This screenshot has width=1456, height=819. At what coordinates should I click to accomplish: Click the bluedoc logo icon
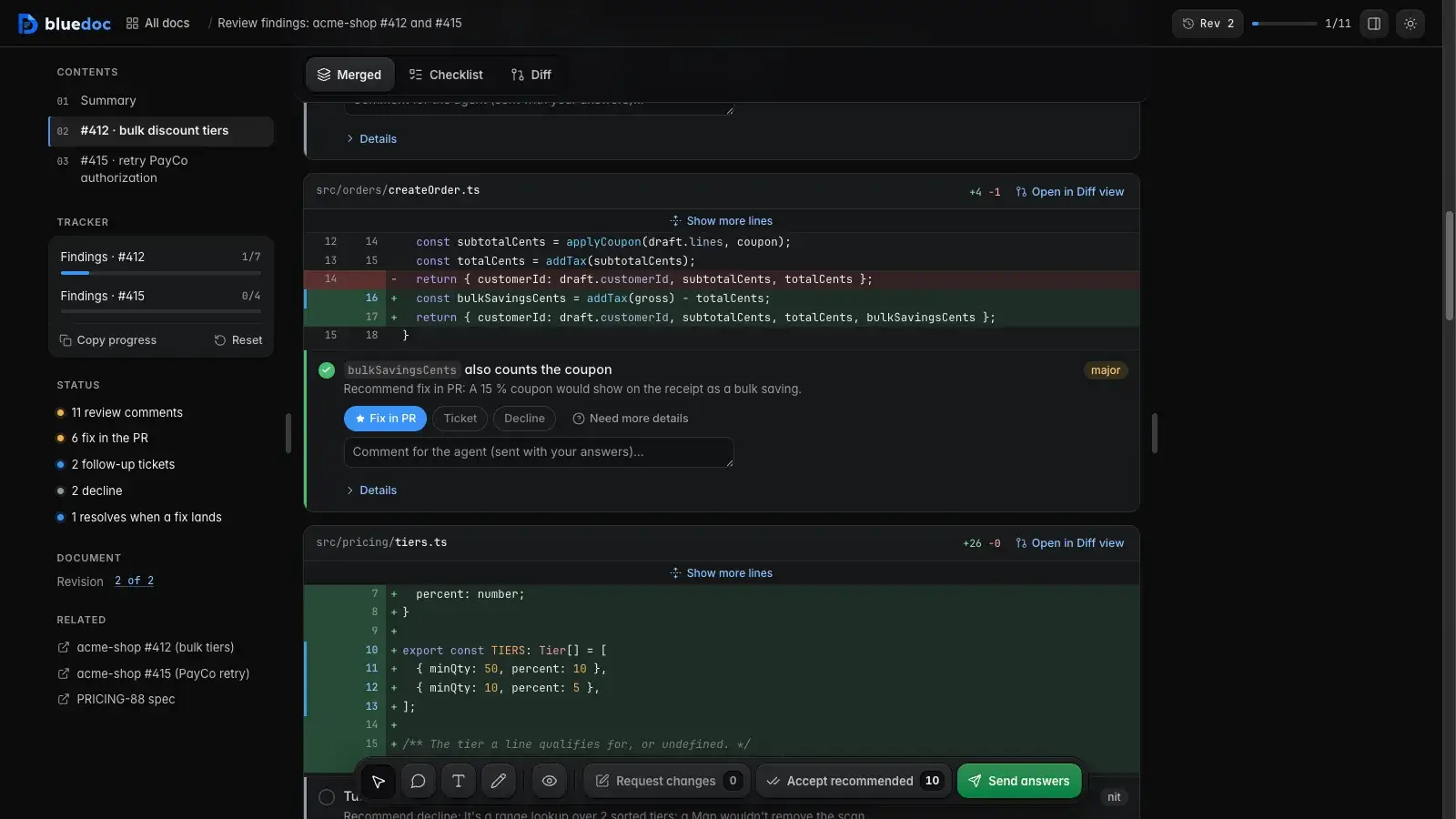click(27, 24)
